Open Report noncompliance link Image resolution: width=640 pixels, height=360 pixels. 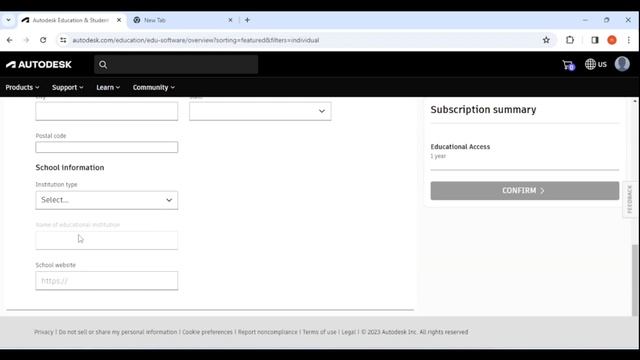click(268, 332)
